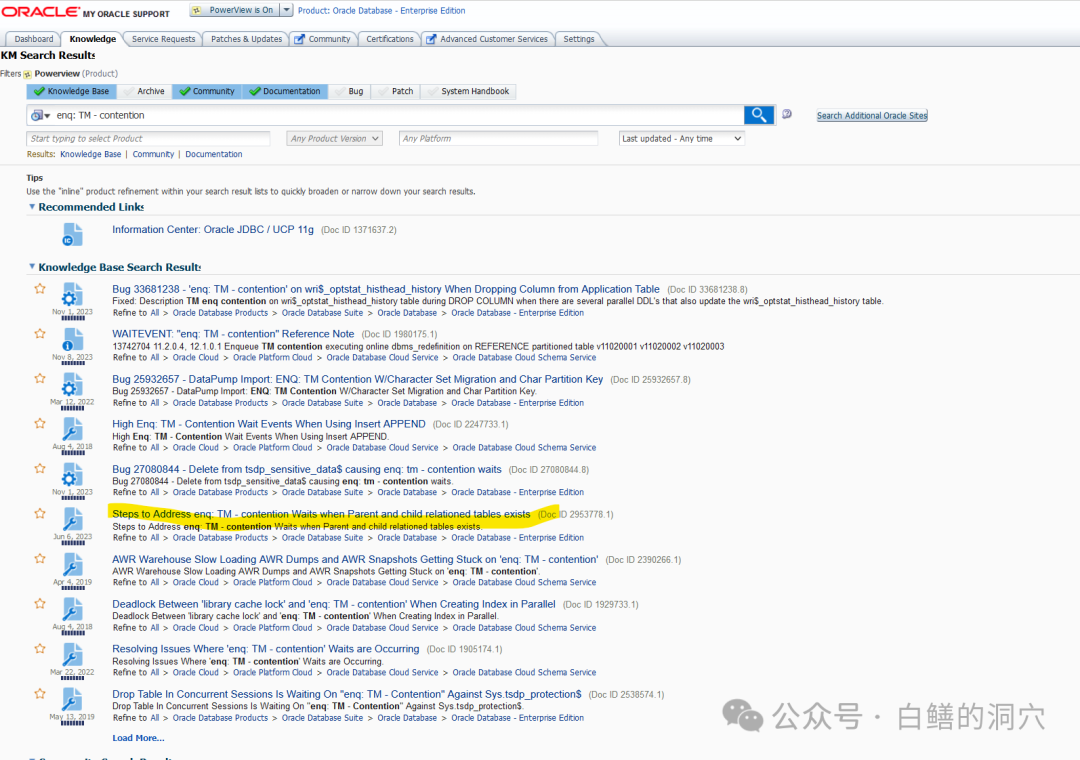Jump to Documentation results link

coord(214,154)
